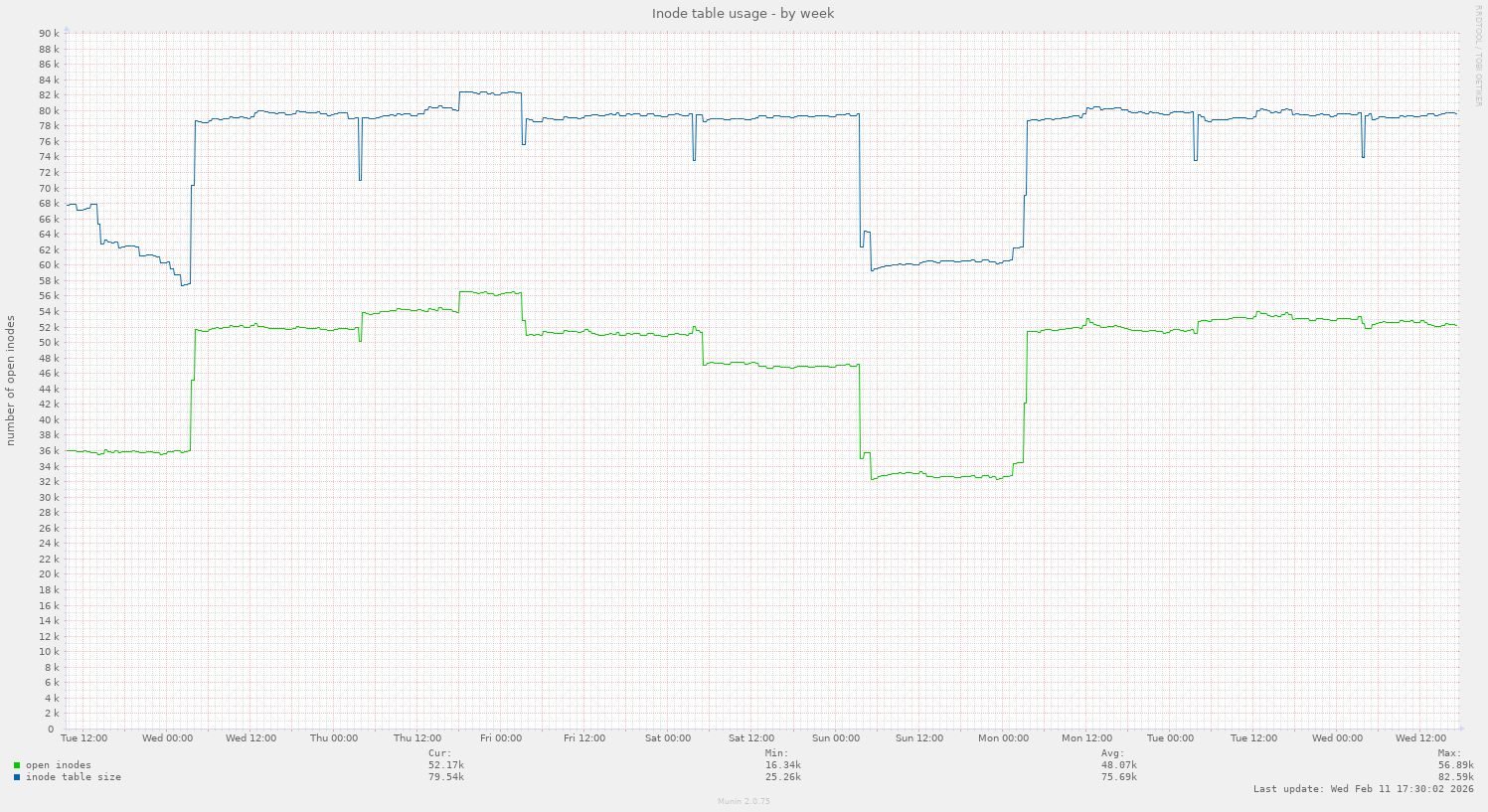Image resolution: width=1488 pixels, height=812 pixels.
Task: Click the 'inode table size' legend label
Action: [x=74, y=777]
